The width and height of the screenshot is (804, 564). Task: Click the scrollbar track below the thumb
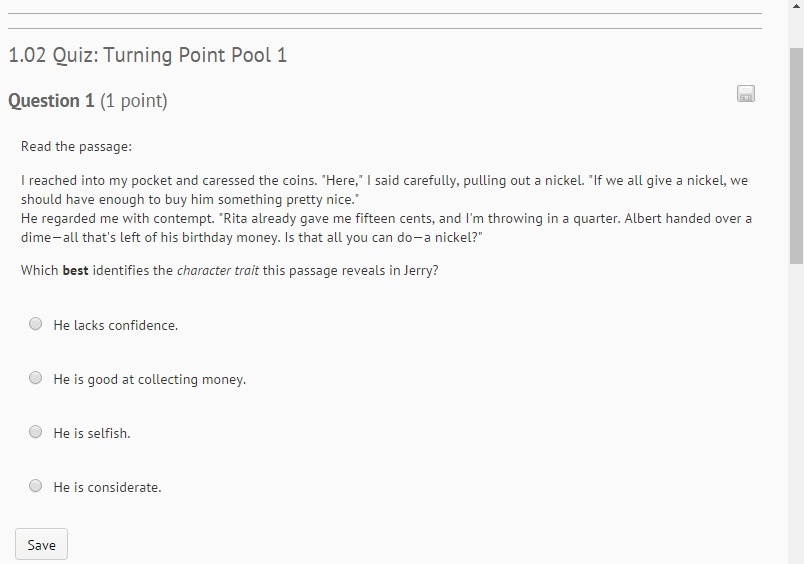(x=796, y=420)
